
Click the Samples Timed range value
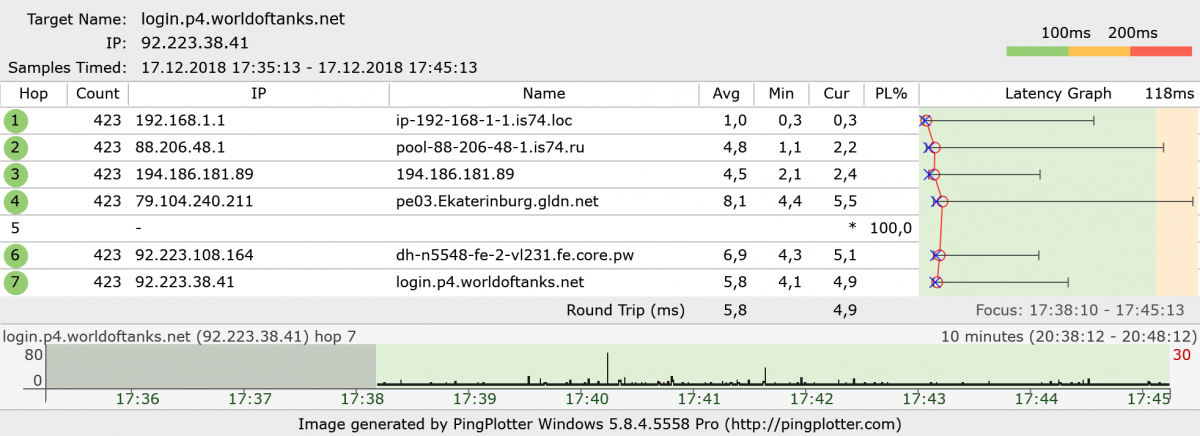point(309,68)
